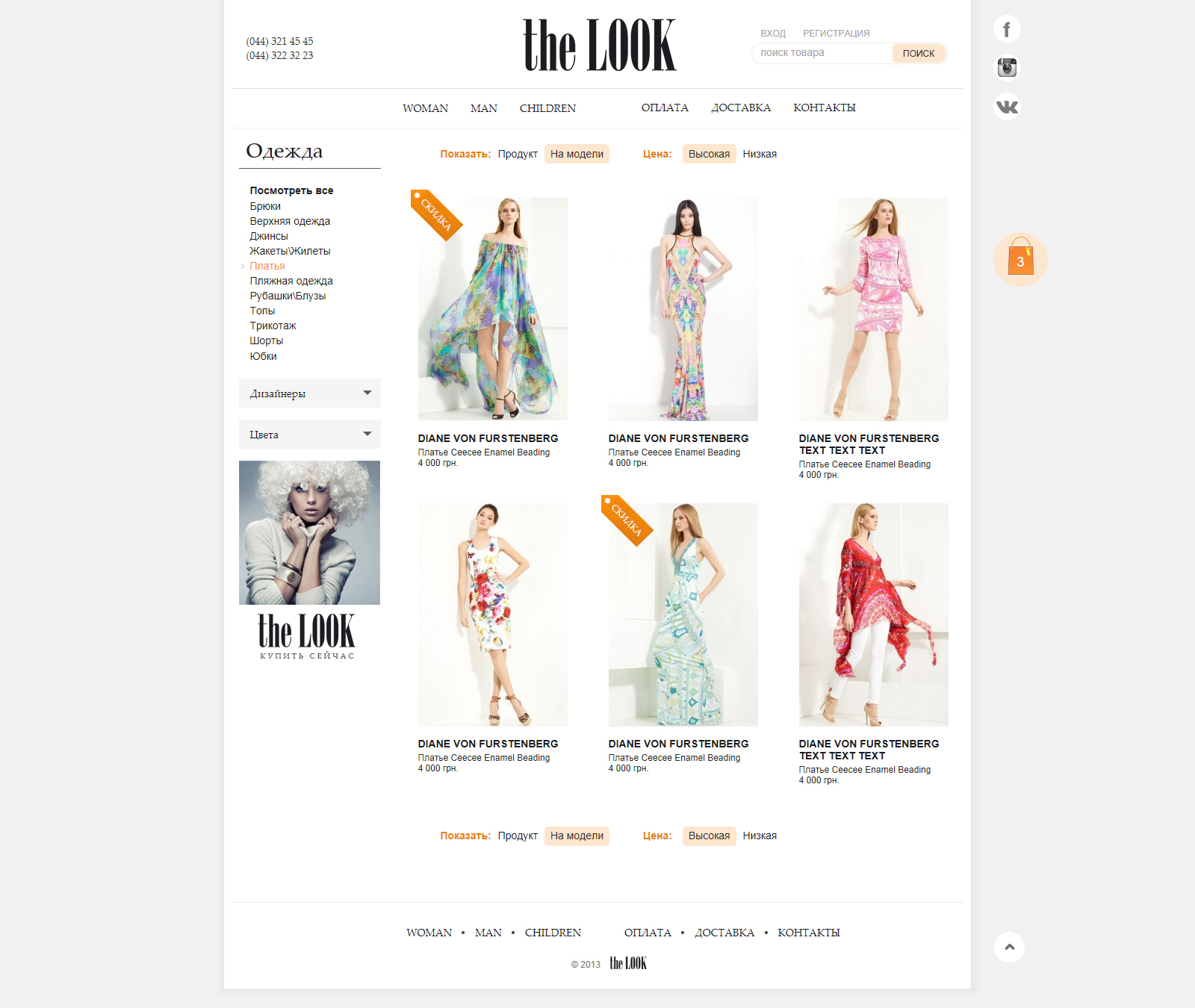Viewport: 1195px width, 1008px height.
Task: Toggle На модели display mode in top filter
Action: (x=577, y=154)
